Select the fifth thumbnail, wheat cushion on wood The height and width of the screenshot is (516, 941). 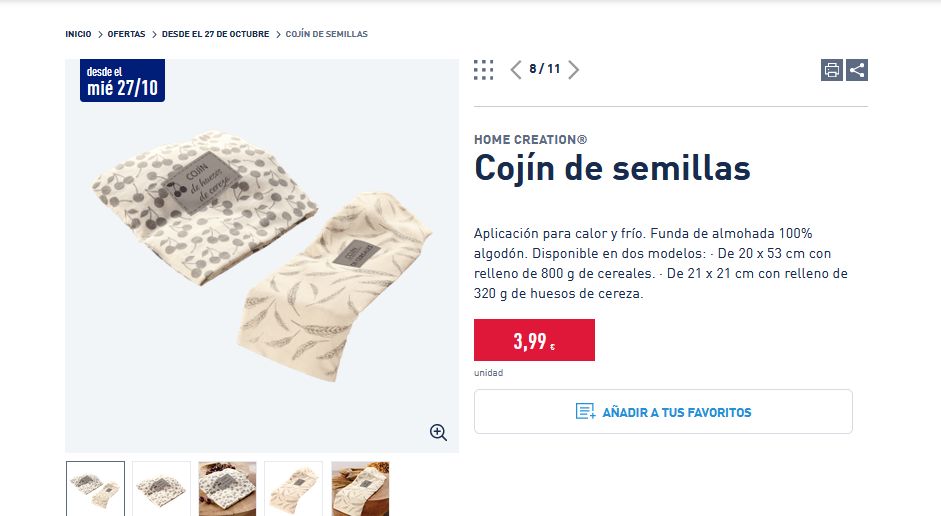point(360,488)
